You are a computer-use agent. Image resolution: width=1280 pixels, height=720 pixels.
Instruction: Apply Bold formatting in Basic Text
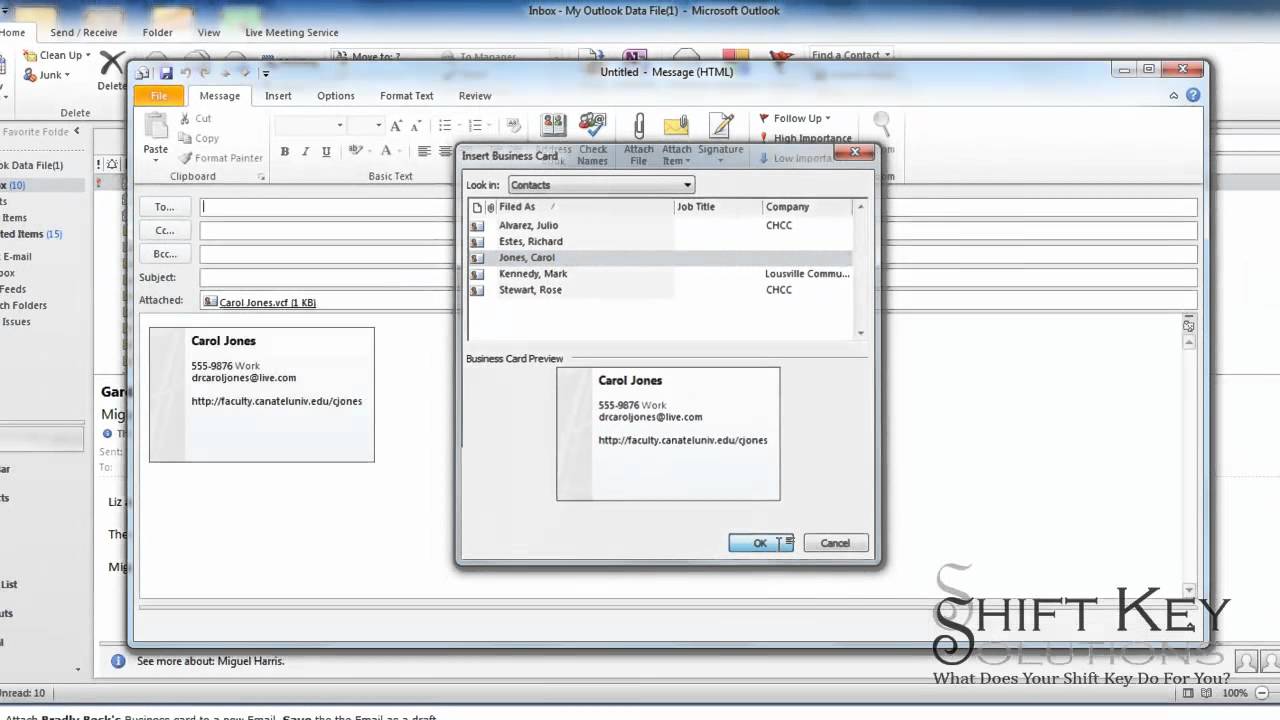coord(285,151)
